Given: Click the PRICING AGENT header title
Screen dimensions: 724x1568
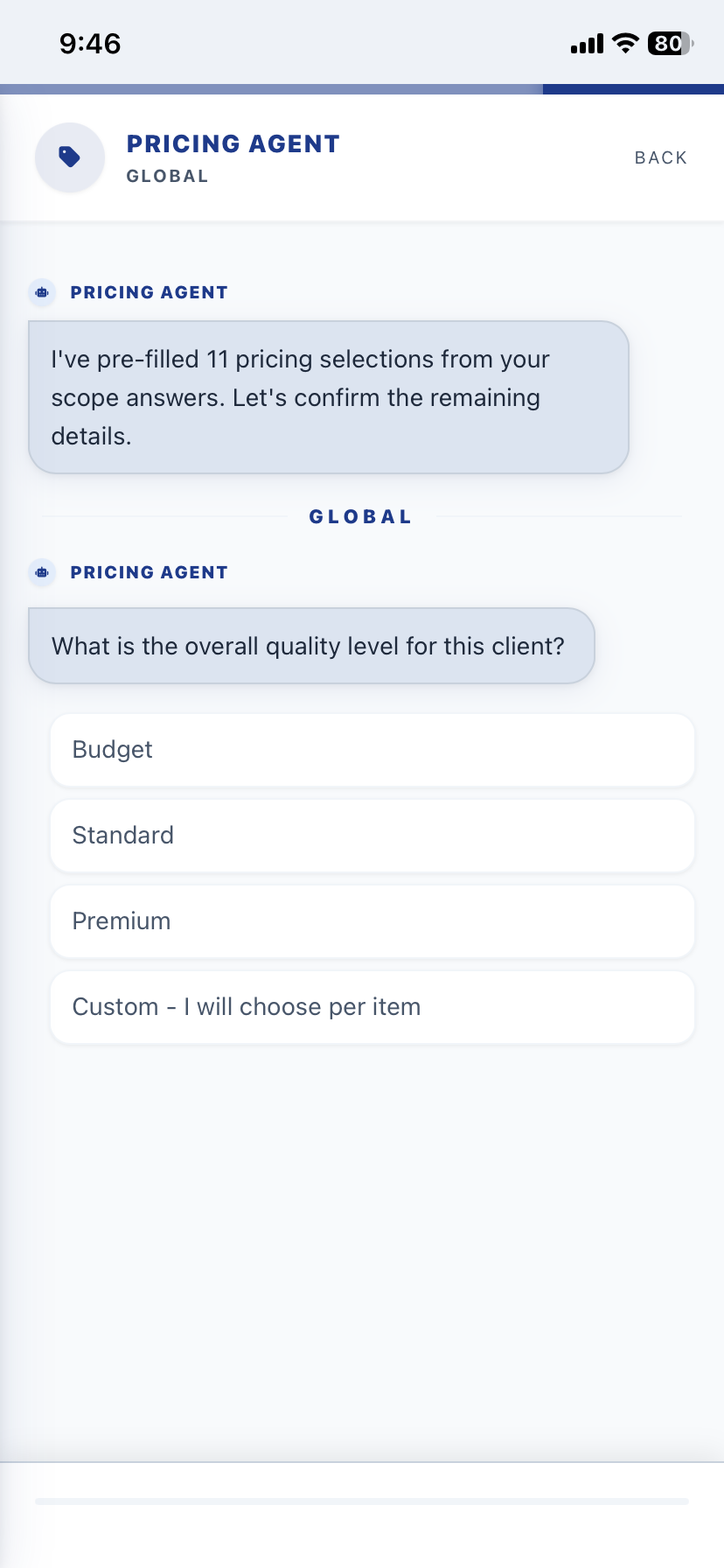Looking at the screenshot, I should coord(233,143).
